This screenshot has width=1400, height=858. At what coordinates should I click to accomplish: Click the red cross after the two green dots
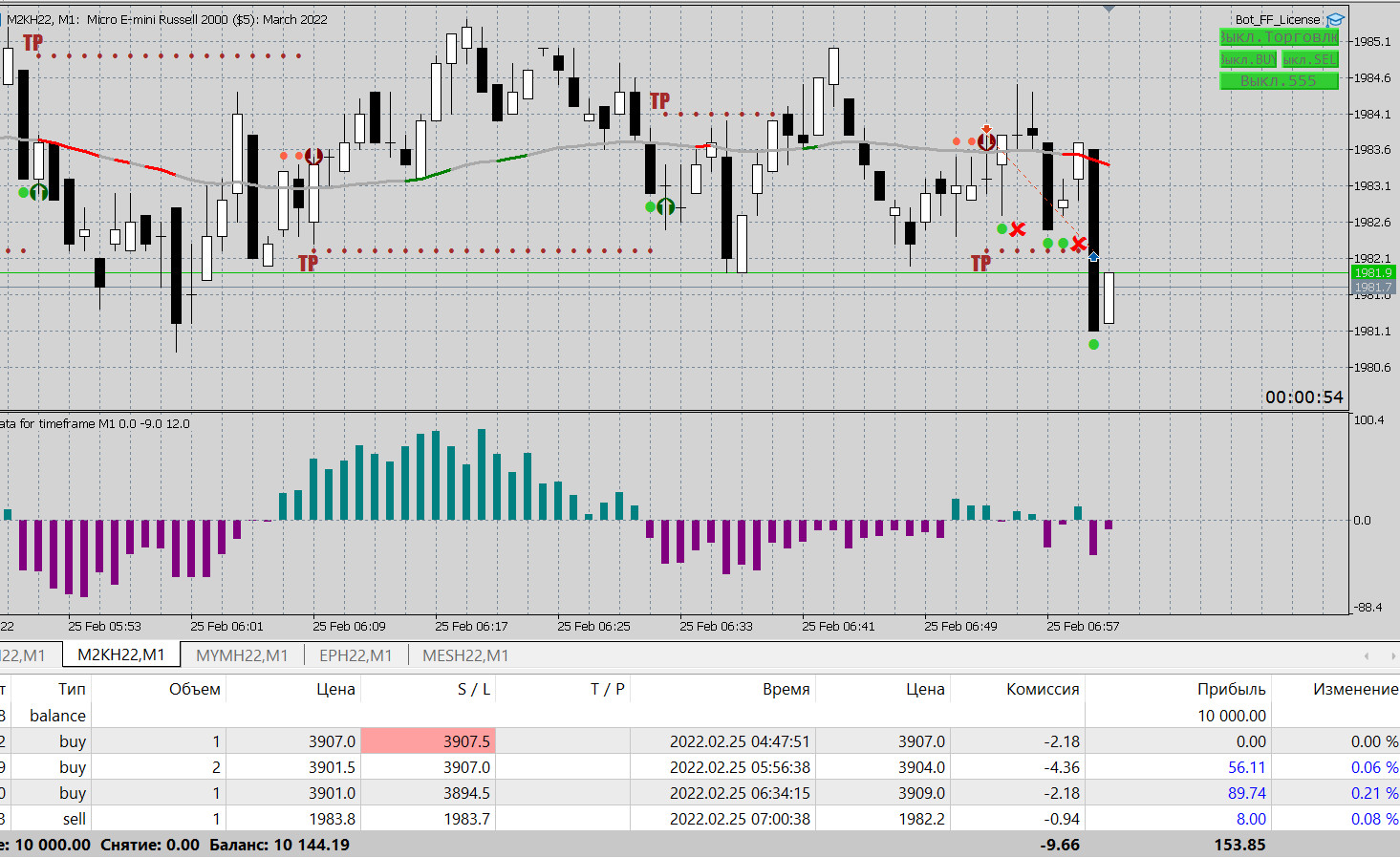1079,244
